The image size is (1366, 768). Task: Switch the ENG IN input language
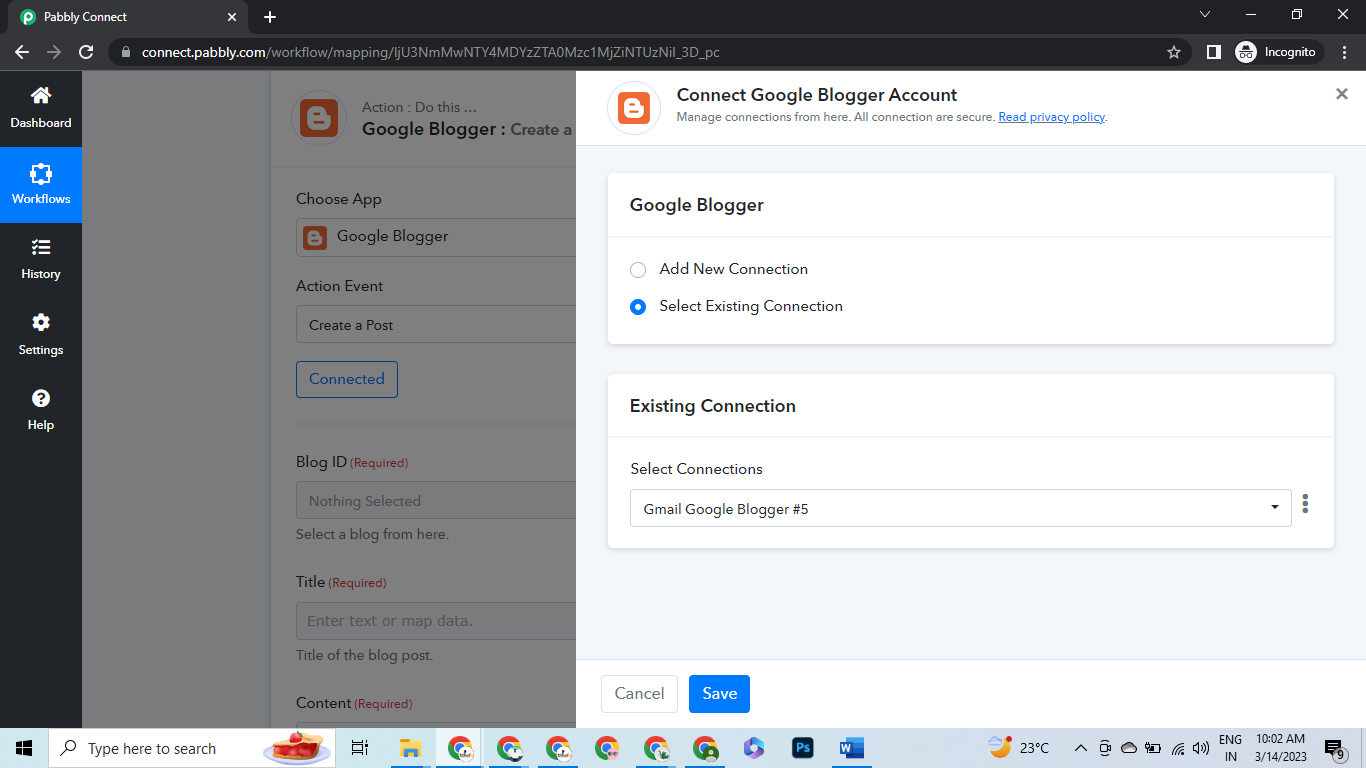(x=1230, y=748)
